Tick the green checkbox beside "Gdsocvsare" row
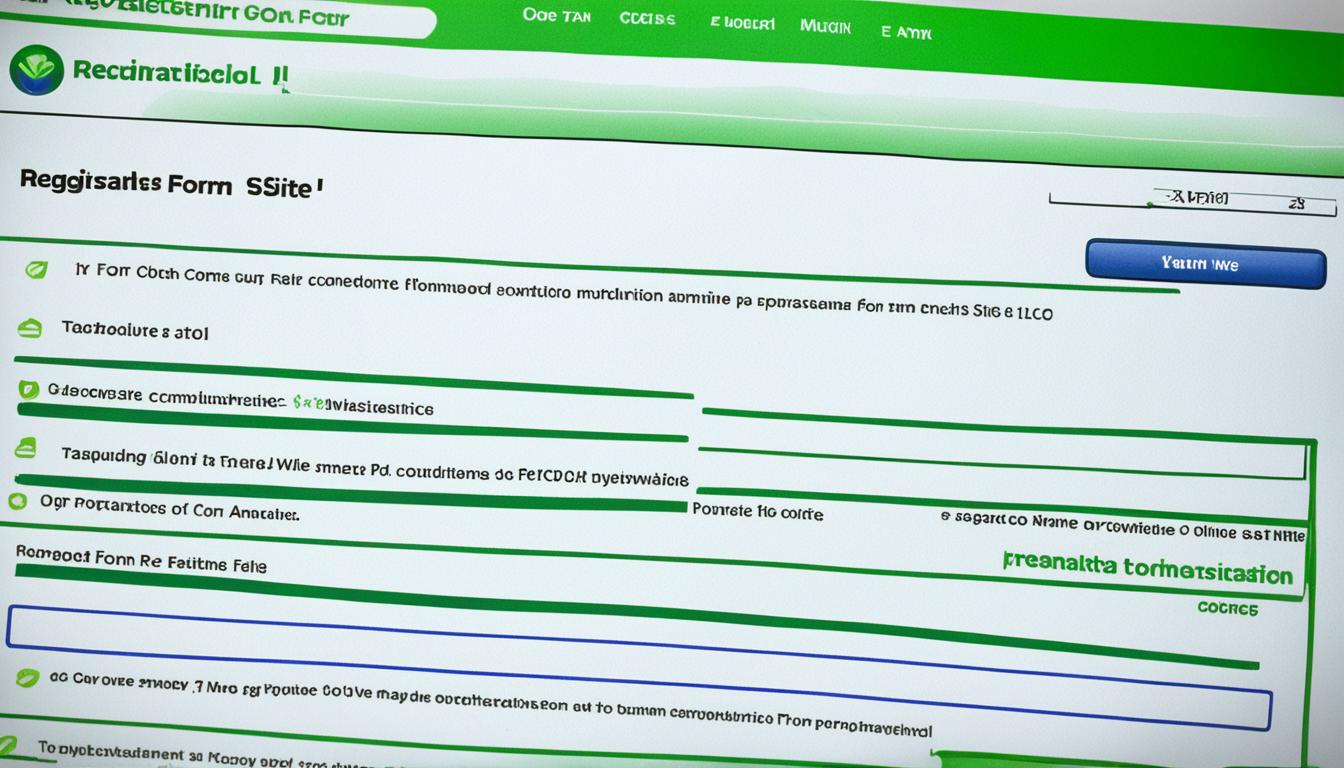This screenshot has width=1344, height=768. pos(29,390)
